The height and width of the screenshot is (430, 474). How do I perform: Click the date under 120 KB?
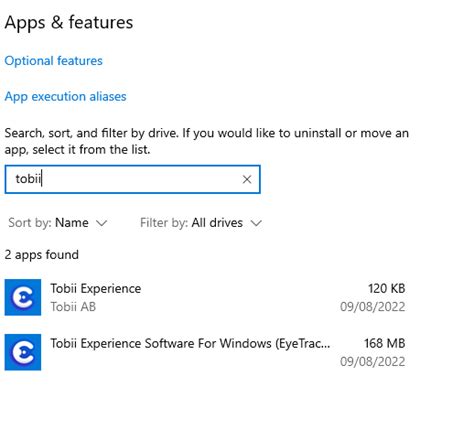point(373,307)
